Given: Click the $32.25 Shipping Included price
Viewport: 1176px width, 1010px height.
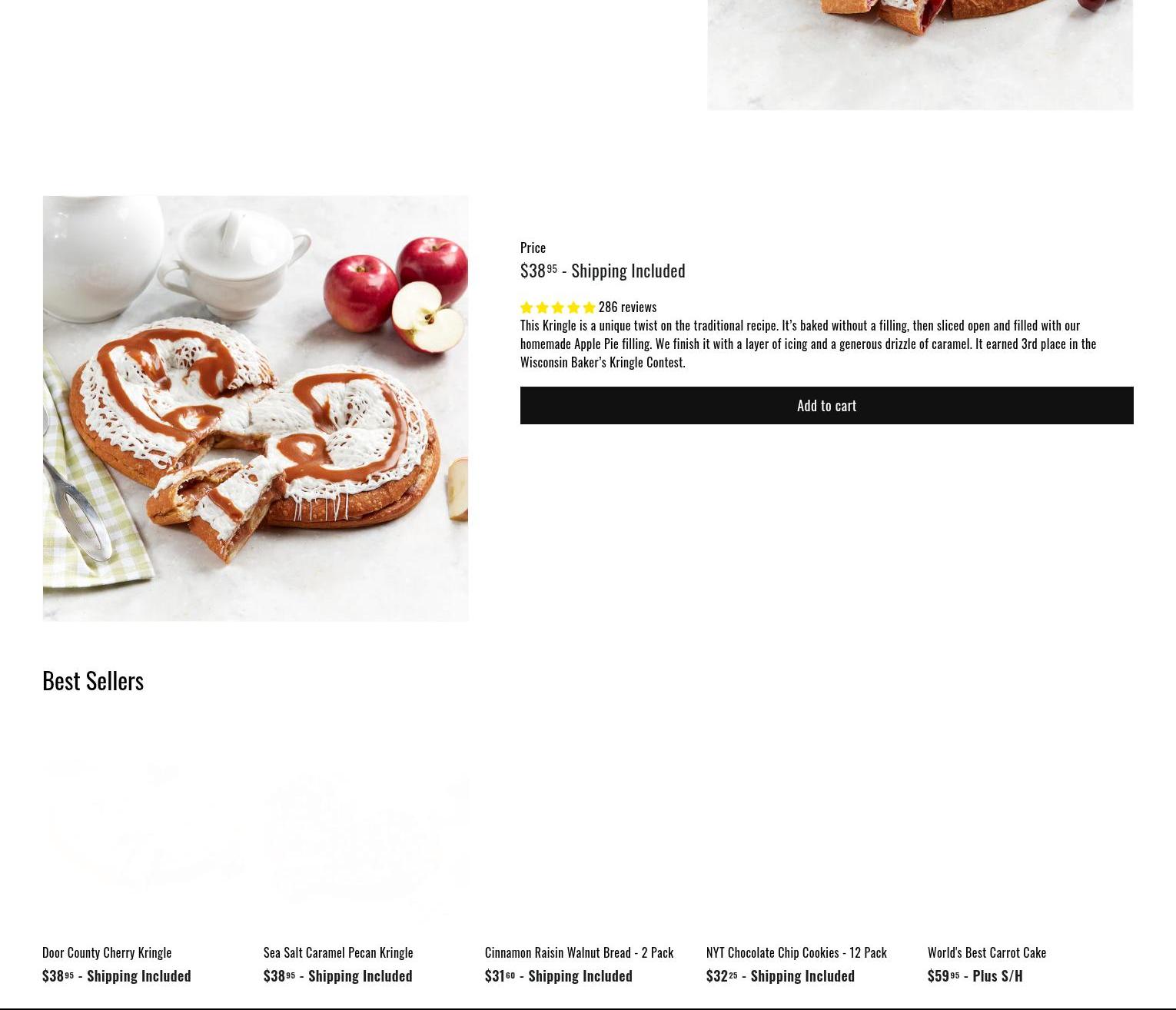Looking at the screenshot, I should coord(780,975).
